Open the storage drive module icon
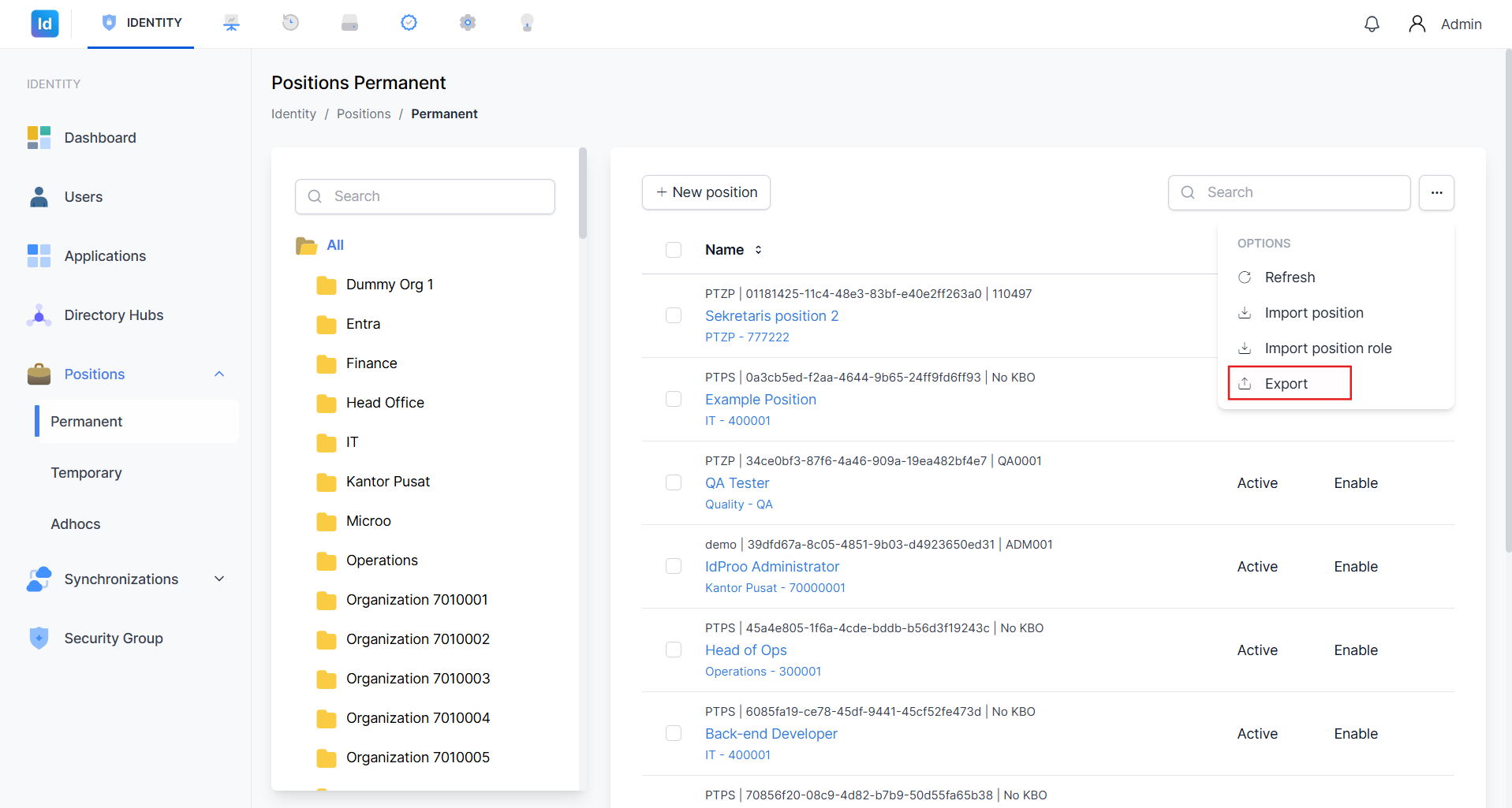The image size is (1512, 808). 349,23
